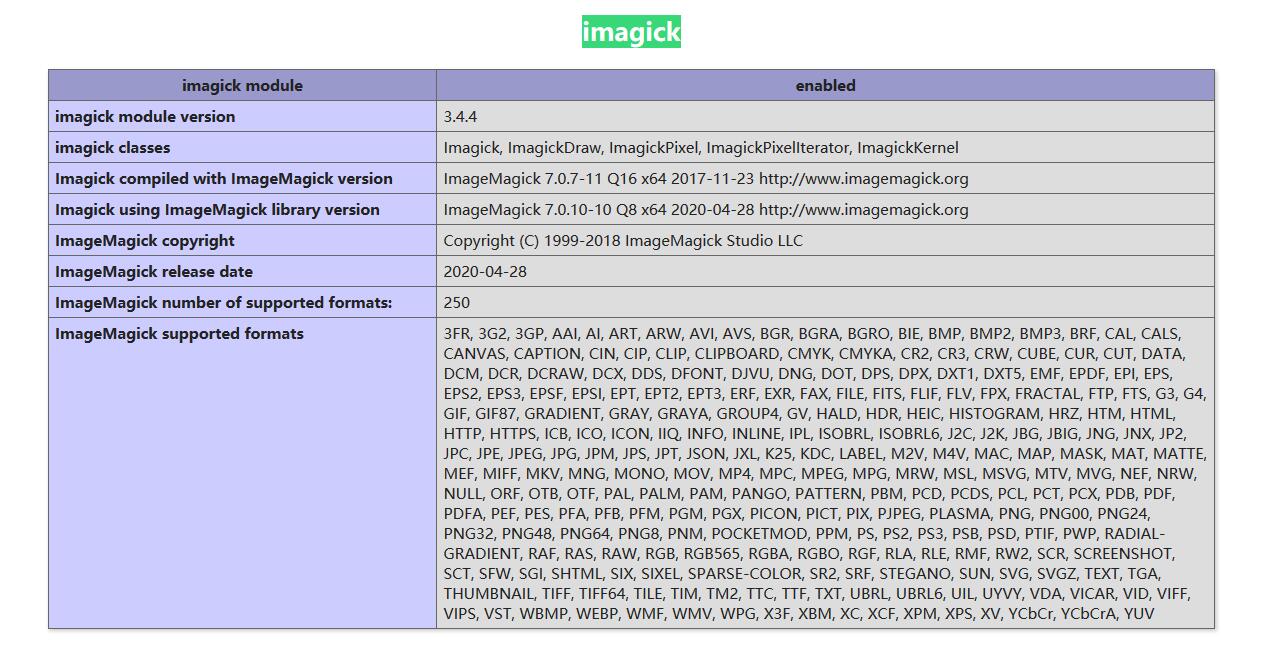Click the 'ImageMagick release date' label
Image resolution: width=1266 pixels, height=647 pixels.
click(x=154, y=272)
